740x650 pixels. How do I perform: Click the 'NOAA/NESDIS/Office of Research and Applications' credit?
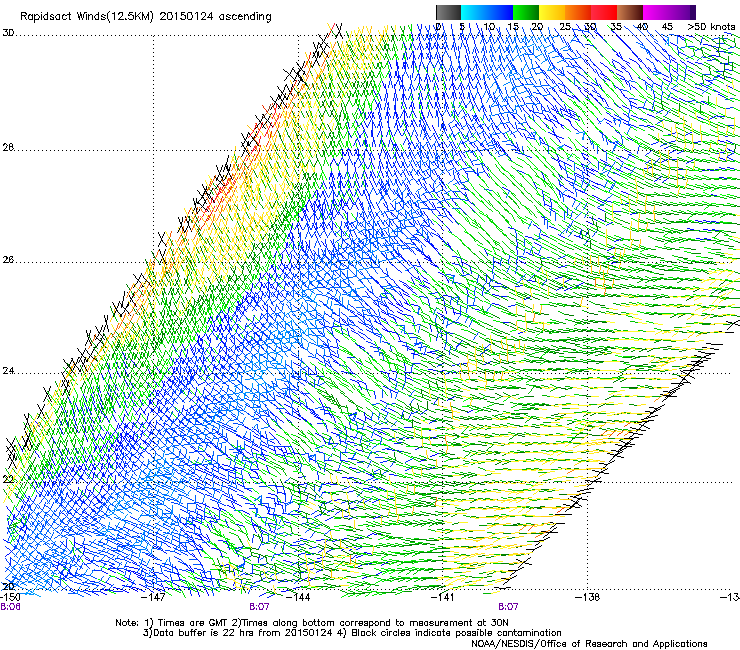point(589,643)
